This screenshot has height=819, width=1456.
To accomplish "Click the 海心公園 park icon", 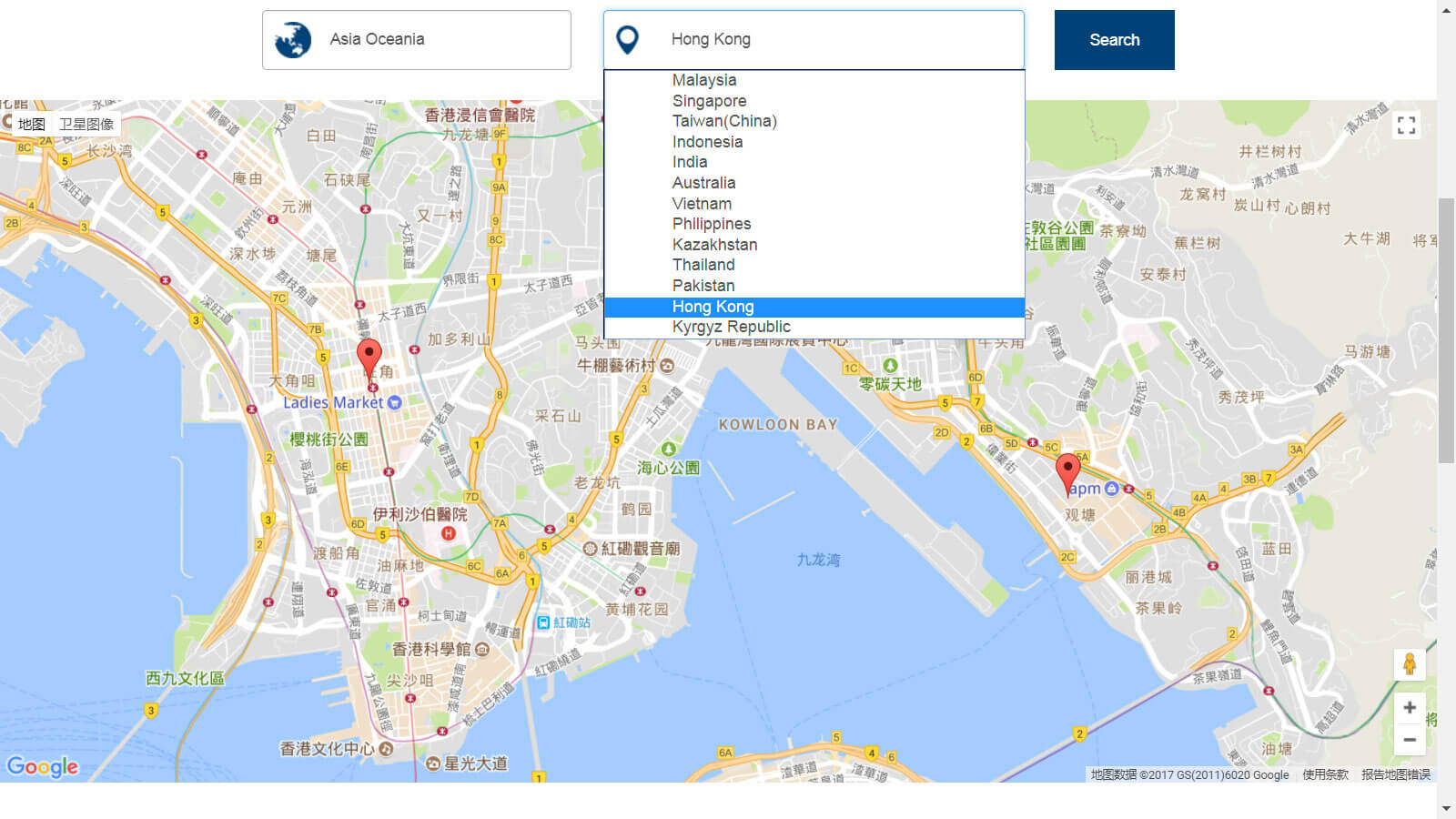I will 669,449.
